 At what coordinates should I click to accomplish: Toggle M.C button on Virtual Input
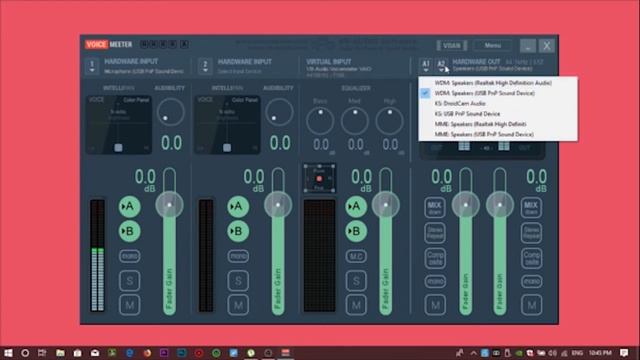pyautogui.click(x=356, y=256)
